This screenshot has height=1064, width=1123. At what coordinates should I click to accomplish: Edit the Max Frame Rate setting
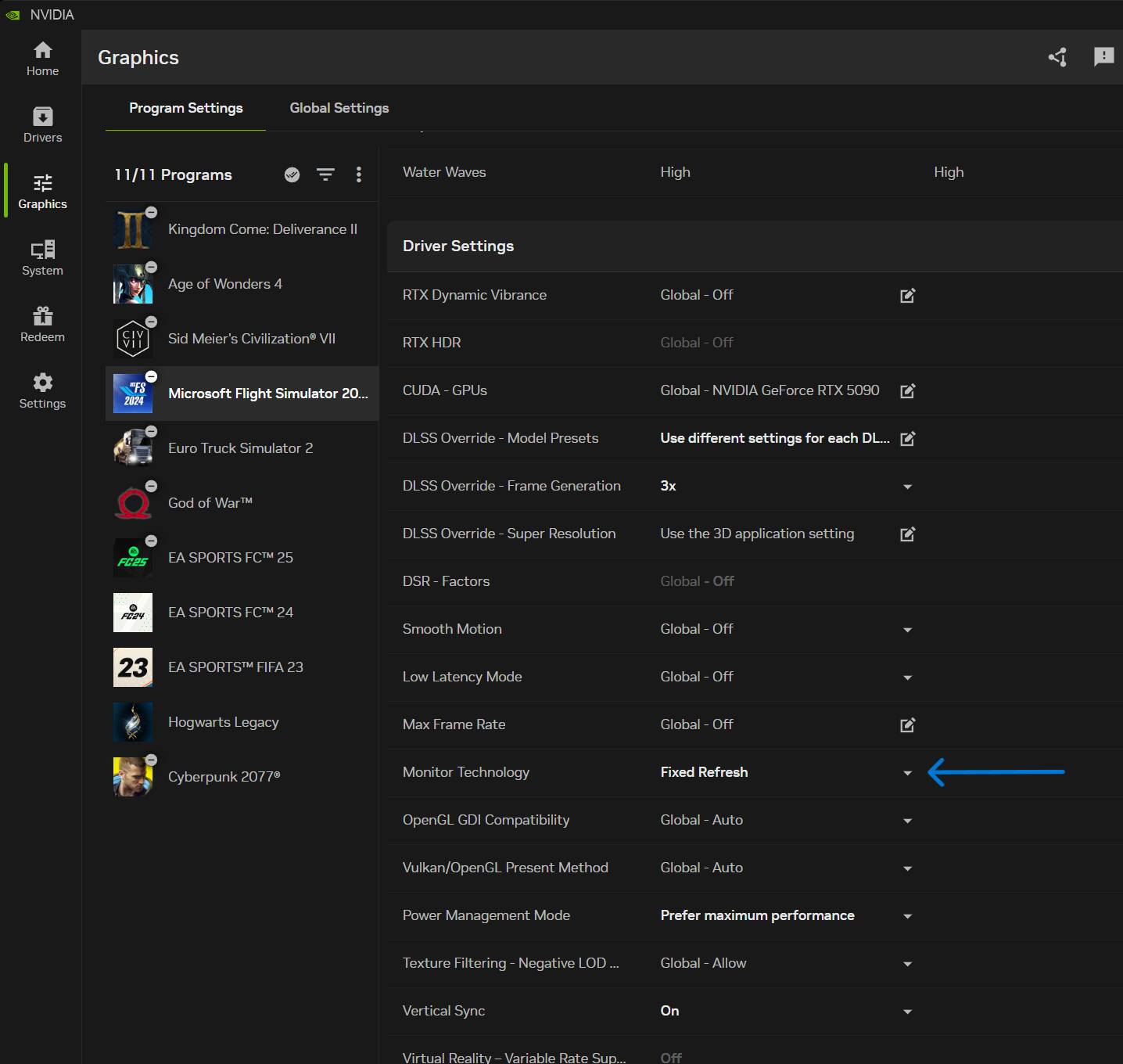(x=907, y=725)
